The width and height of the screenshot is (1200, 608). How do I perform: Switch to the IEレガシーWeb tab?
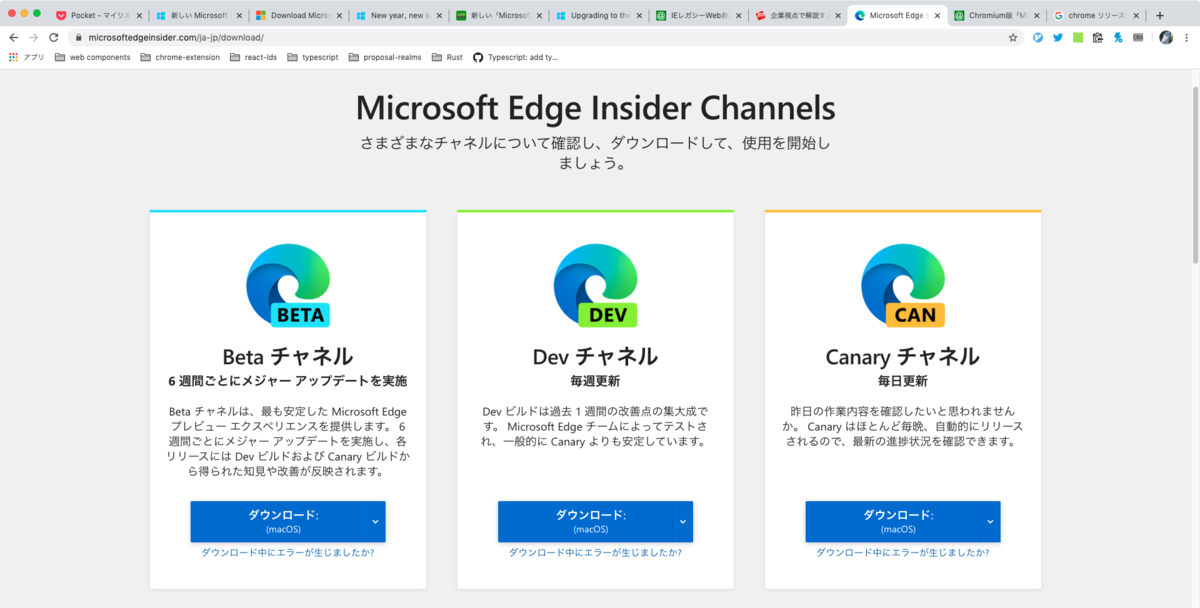[697, 16]
